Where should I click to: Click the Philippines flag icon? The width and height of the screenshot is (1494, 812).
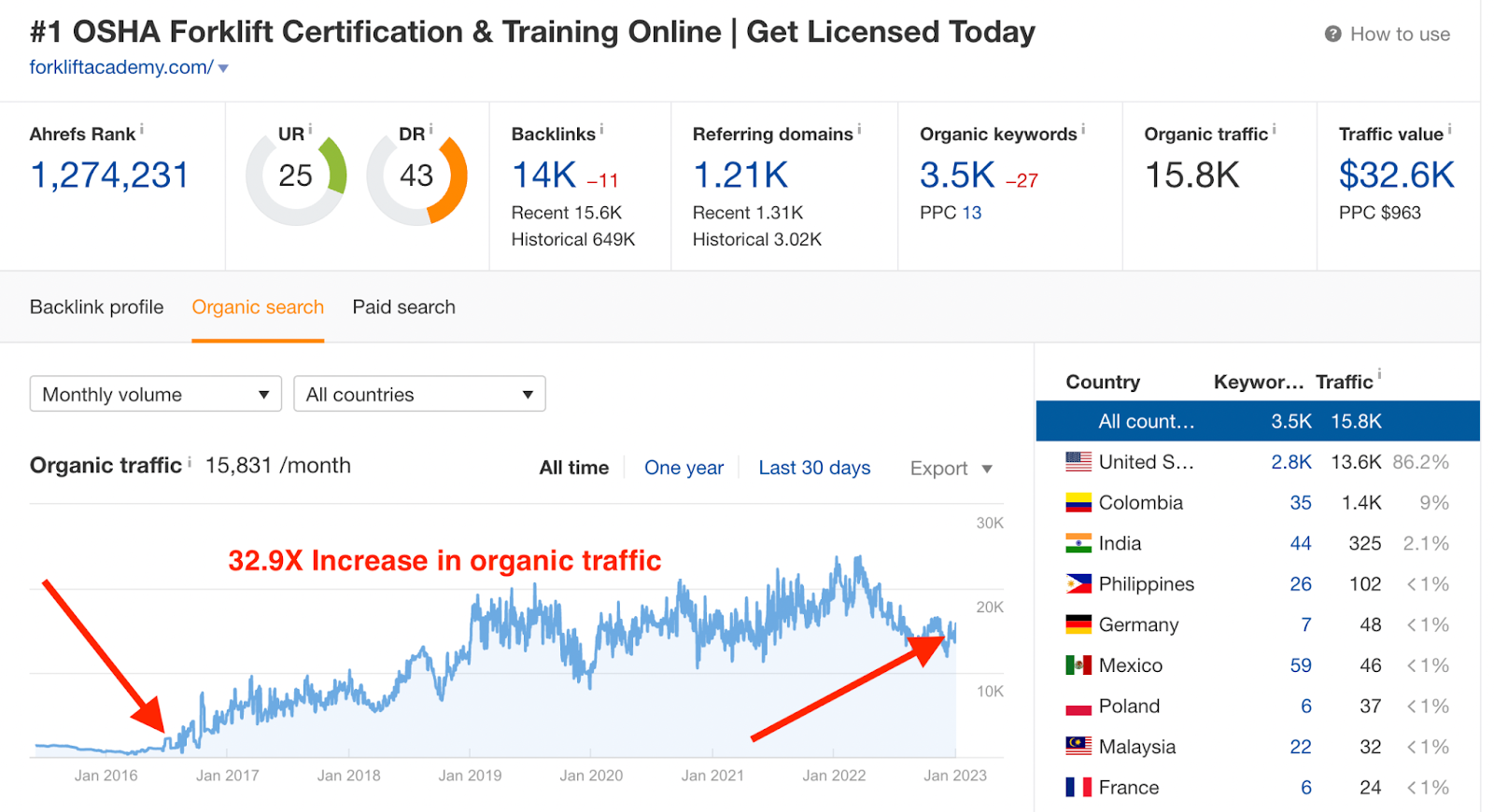pyautogui.click(x=1078, y=584)
